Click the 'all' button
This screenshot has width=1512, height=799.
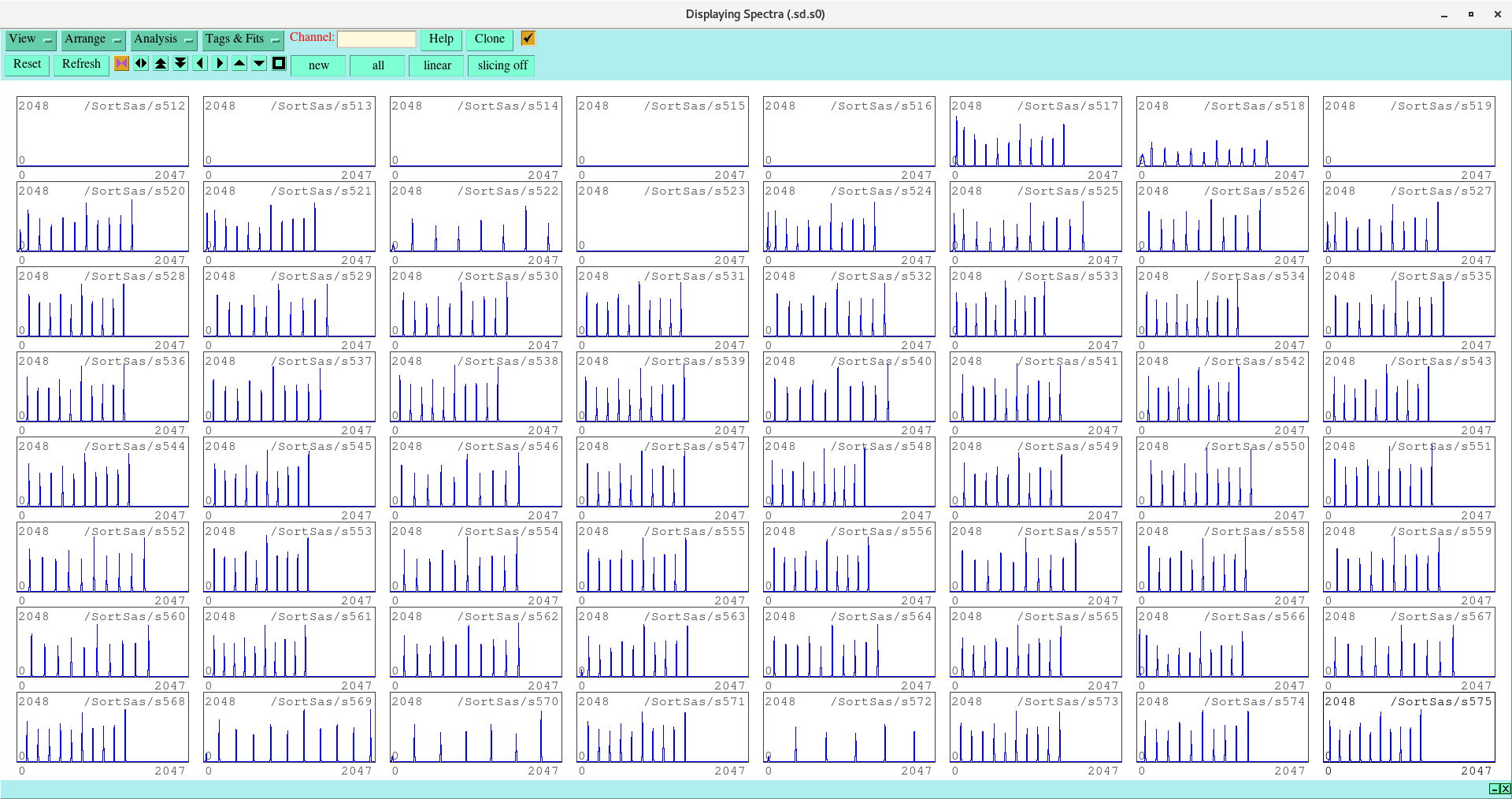click(378, 65)
